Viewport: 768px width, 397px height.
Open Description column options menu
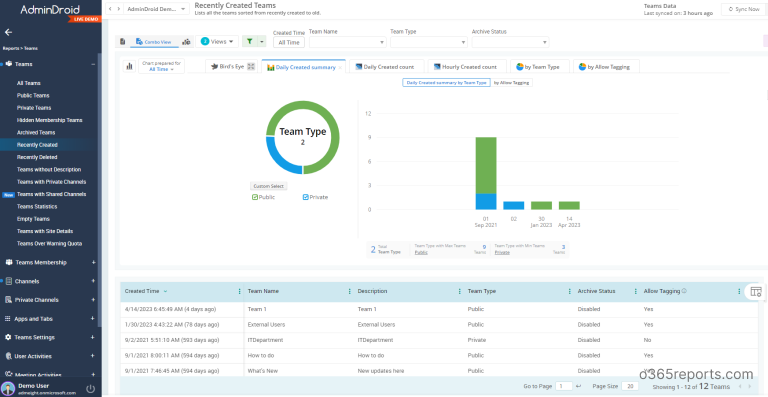459,291
